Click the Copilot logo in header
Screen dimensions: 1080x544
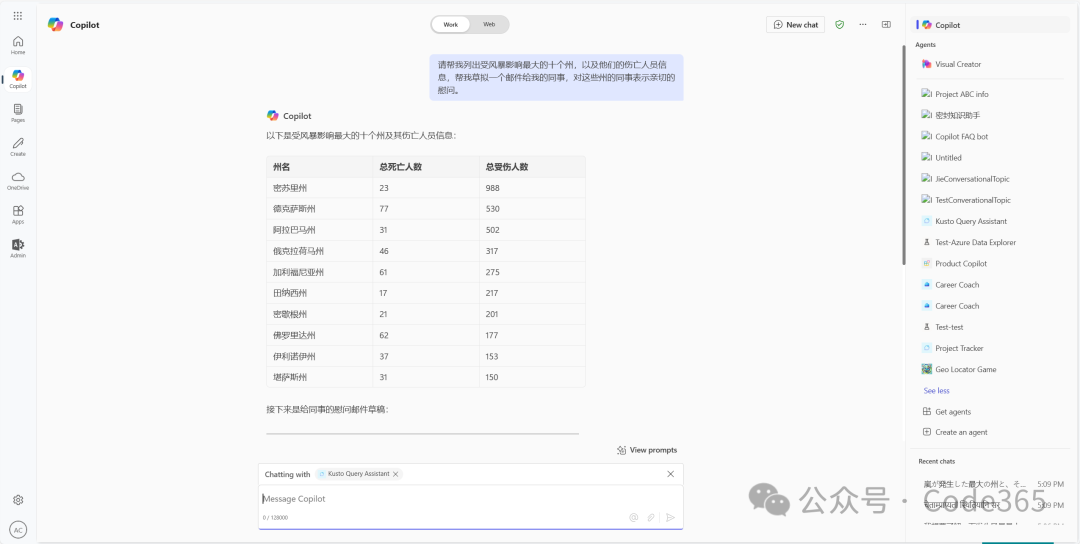55,24
